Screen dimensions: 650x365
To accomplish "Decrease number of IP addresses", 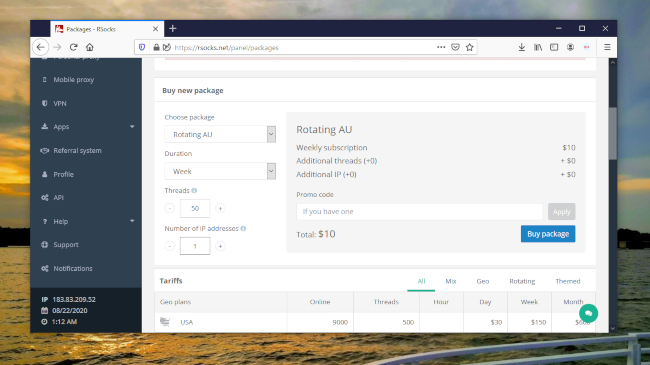I will [x=170, y=246].
